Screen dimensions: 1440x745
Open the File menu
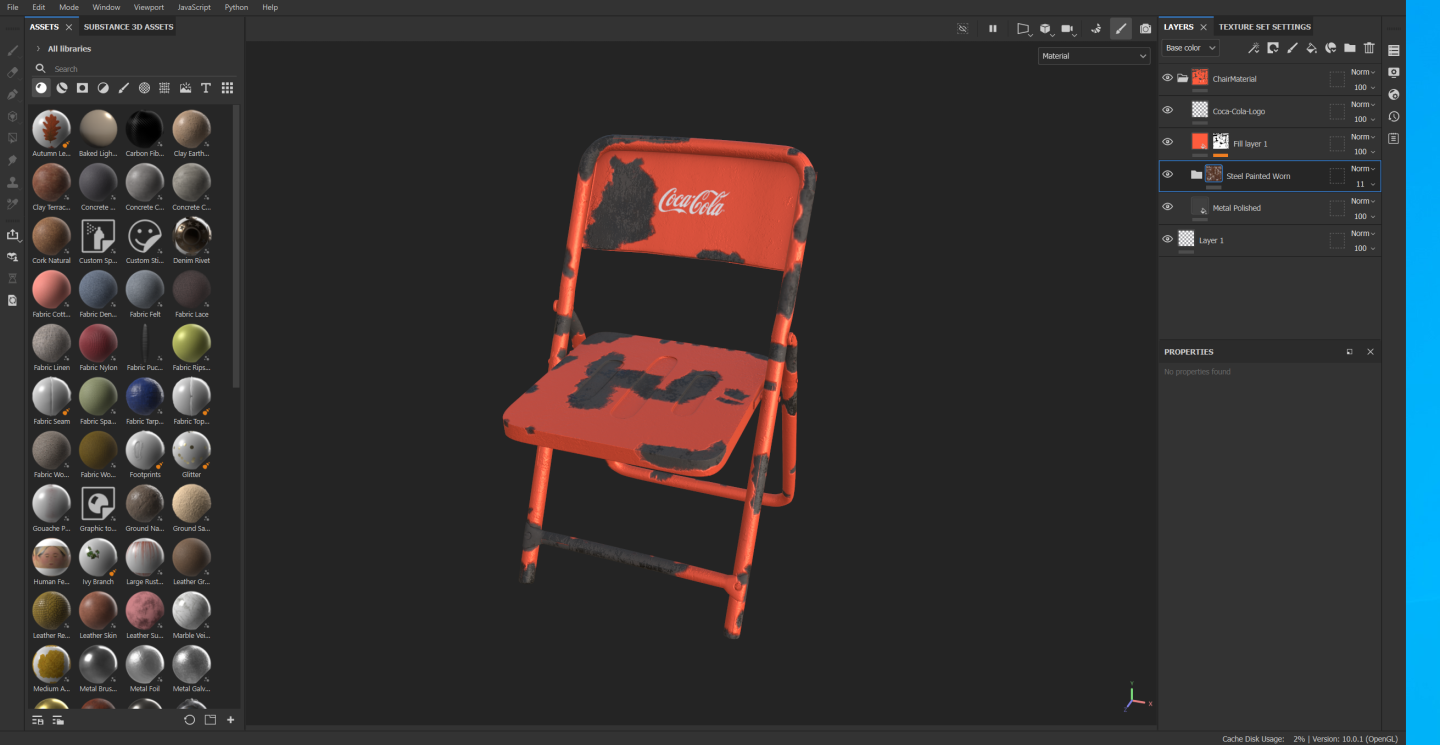(13, 7)
